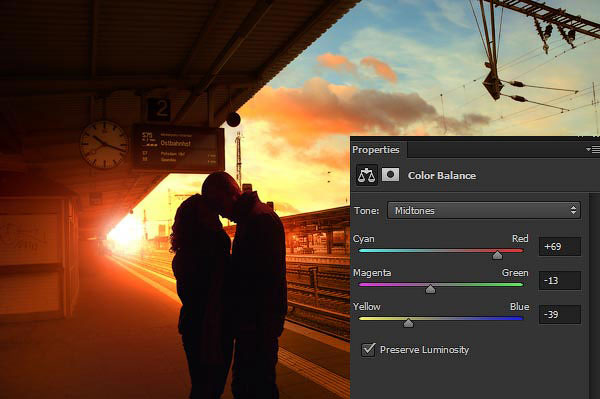Click the station clock in the photo
Viewport: 600px width, 399px height.
[104, 145]
